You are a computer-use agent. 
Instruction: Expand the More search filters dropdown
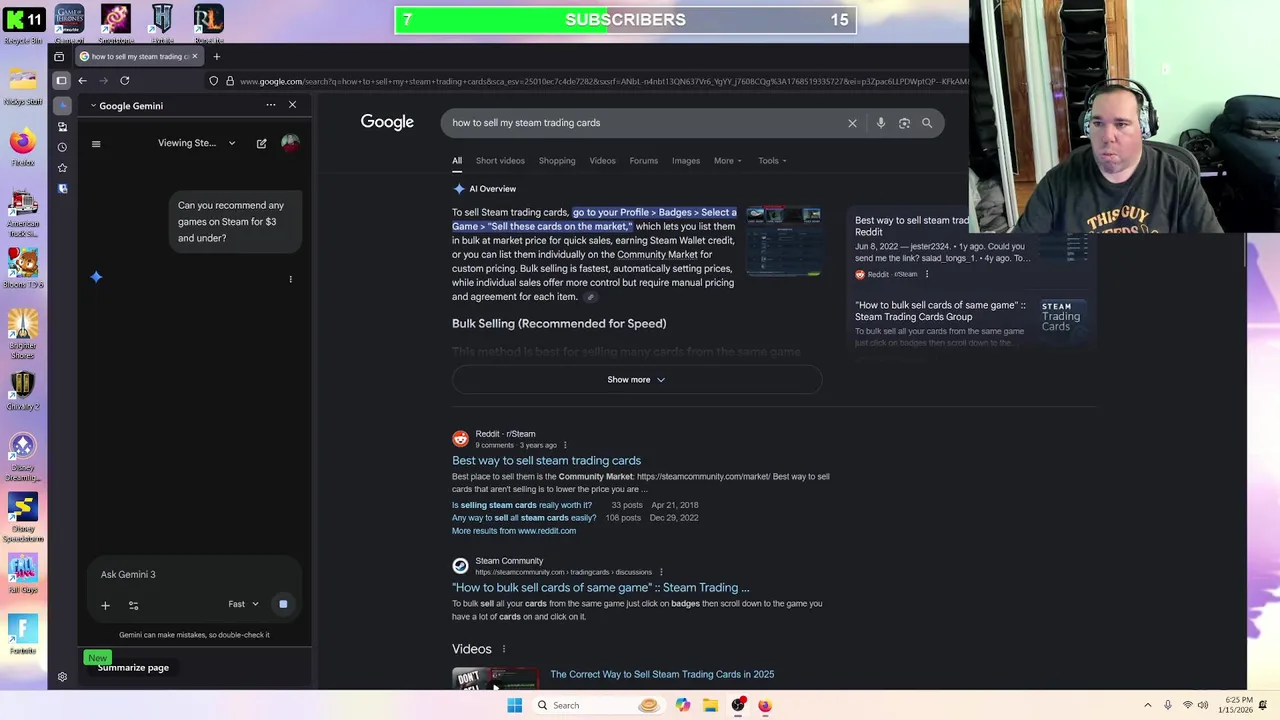tap(728, 160)
